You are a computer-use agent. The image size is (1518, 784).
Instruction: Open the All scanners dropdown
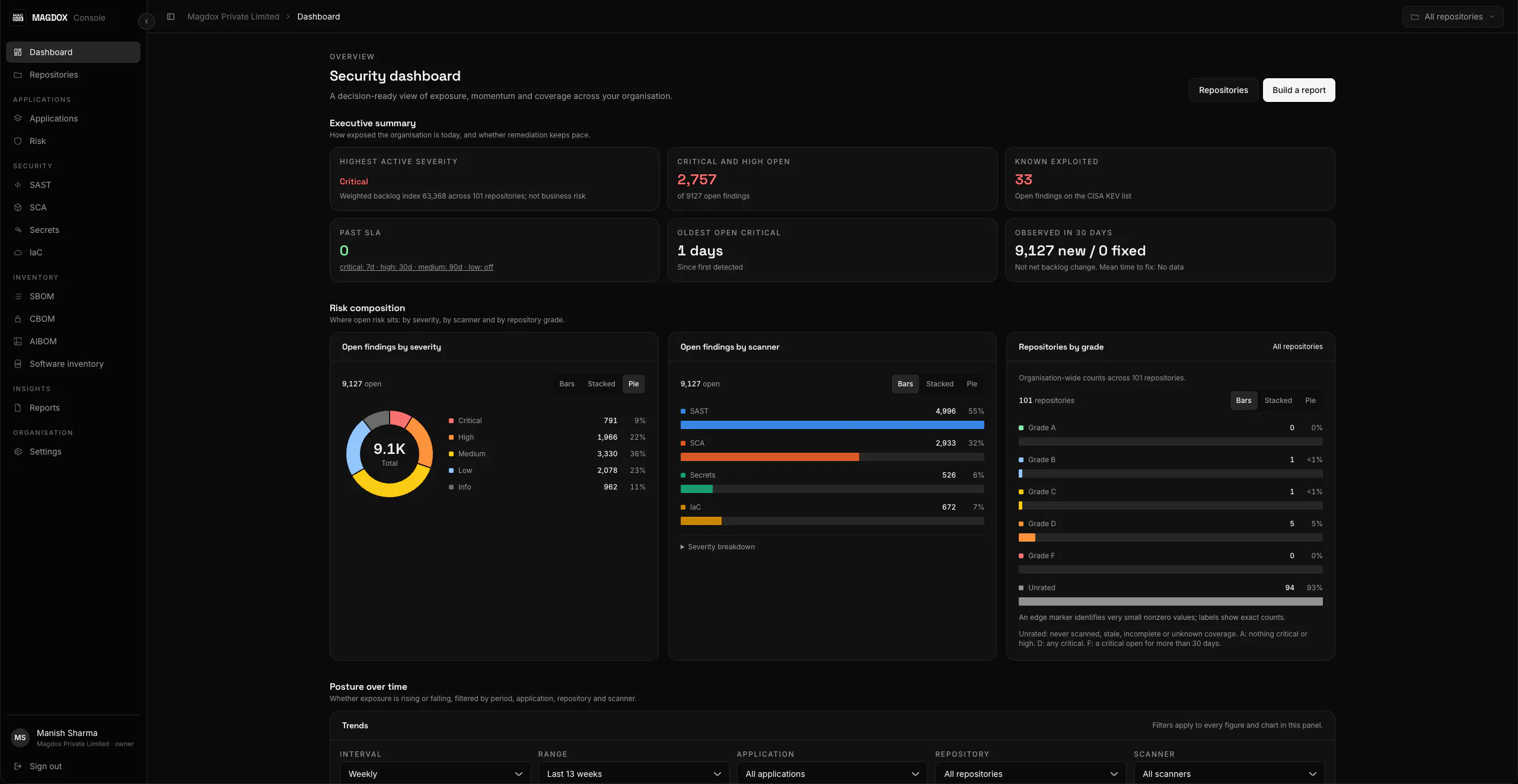click(x=1229, y=774)
